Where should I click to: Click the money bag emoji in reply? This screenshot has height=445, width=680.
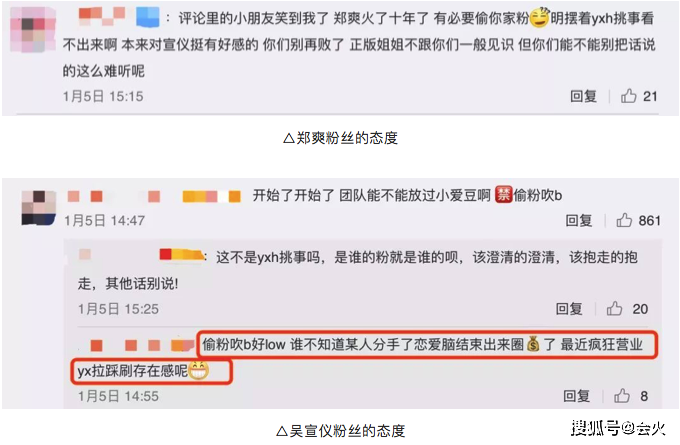[533, 345]
